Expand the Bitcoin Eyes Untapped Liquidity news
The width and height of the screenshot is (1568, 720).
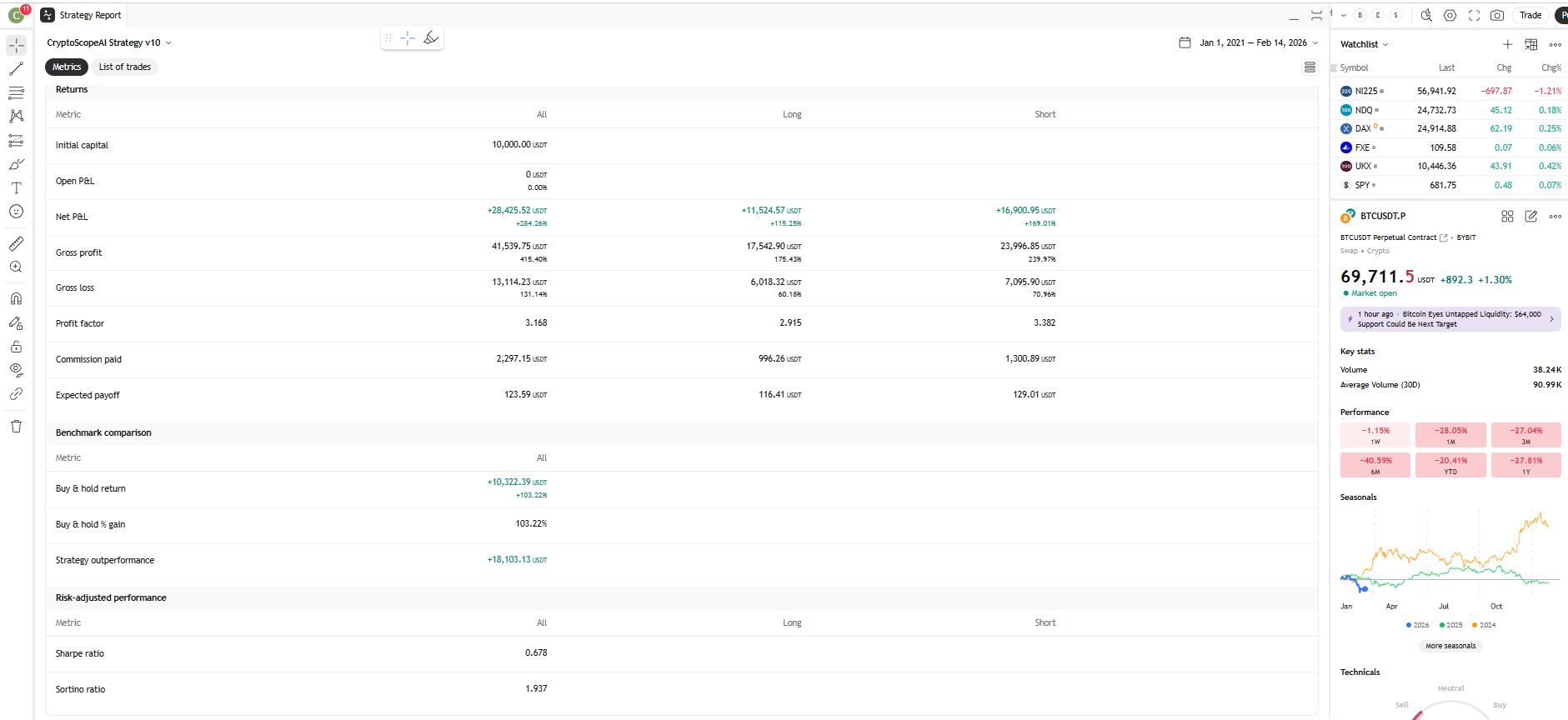point(1450,319)
